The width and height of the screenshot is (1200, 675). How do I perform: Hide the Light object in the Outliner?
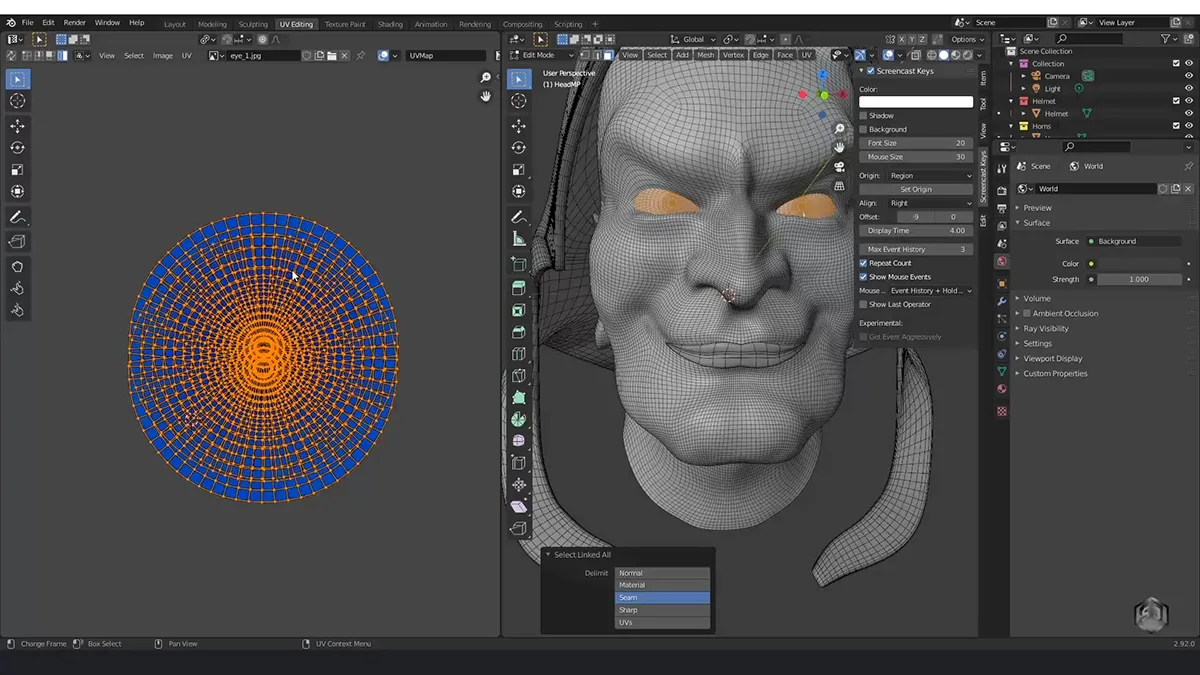tap(1189, 88)
